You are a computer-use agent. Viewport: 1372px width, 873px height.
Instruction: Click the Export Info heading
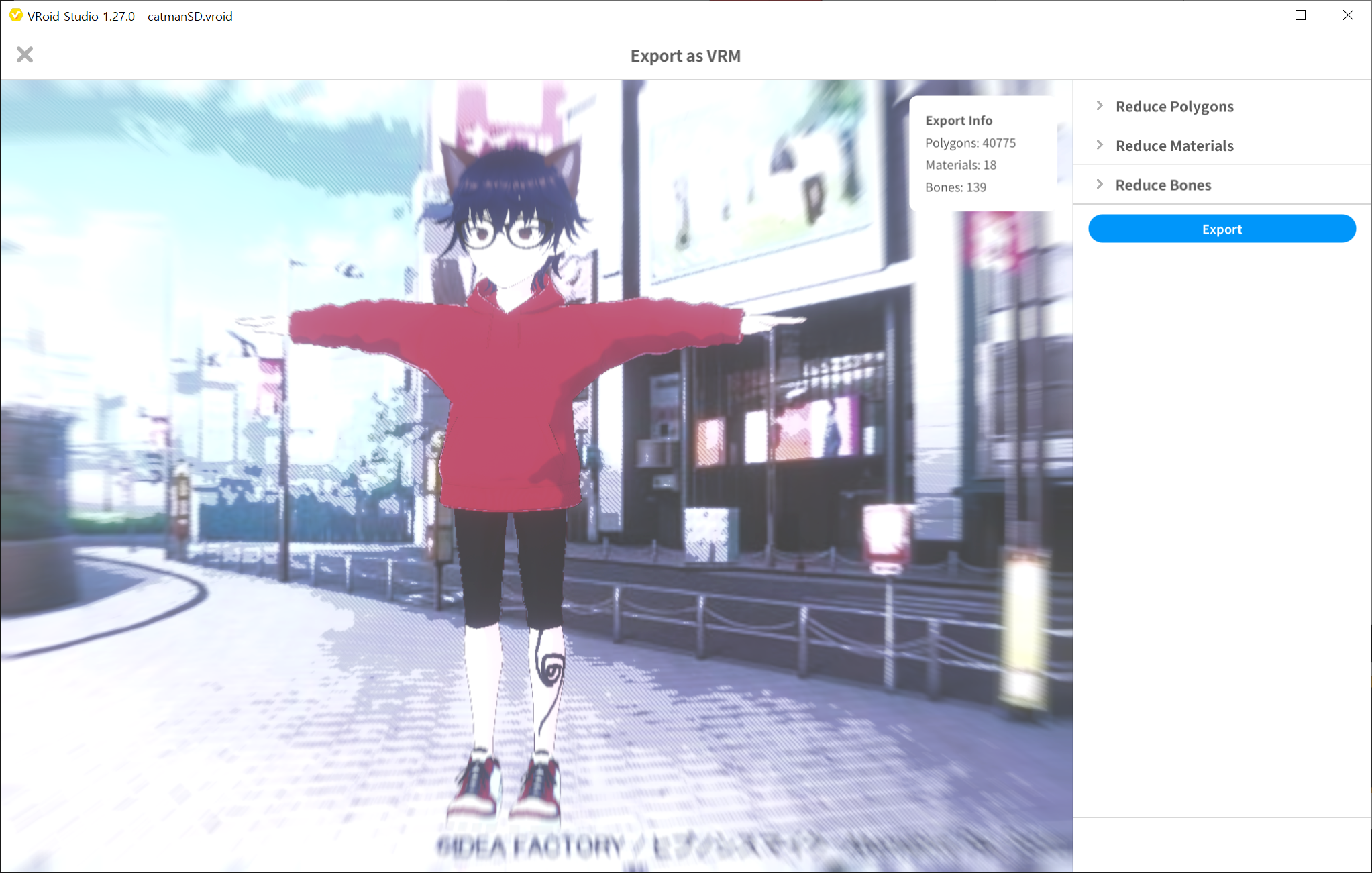click(x=958, y=121)
